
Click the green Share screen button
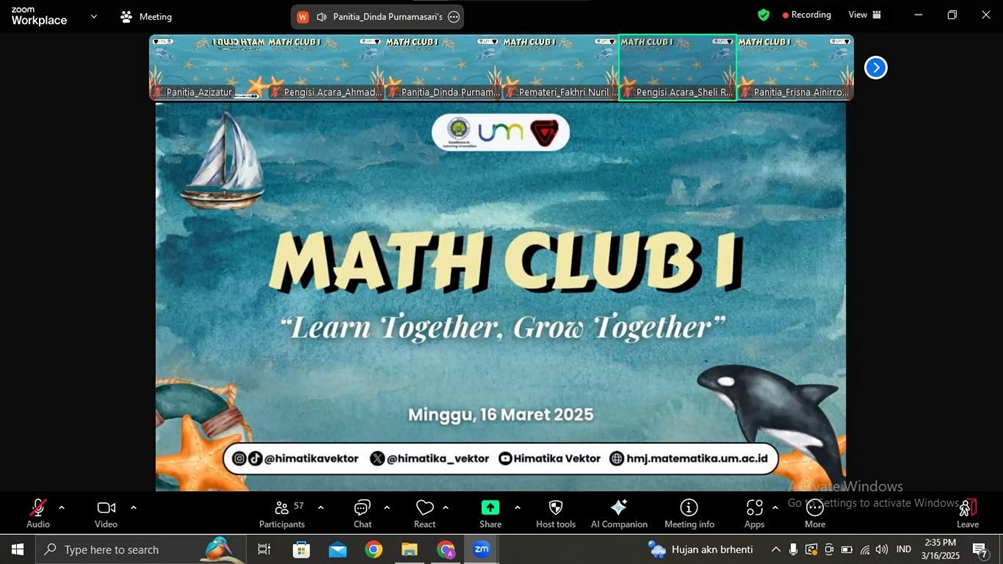(x=490, y=513)
